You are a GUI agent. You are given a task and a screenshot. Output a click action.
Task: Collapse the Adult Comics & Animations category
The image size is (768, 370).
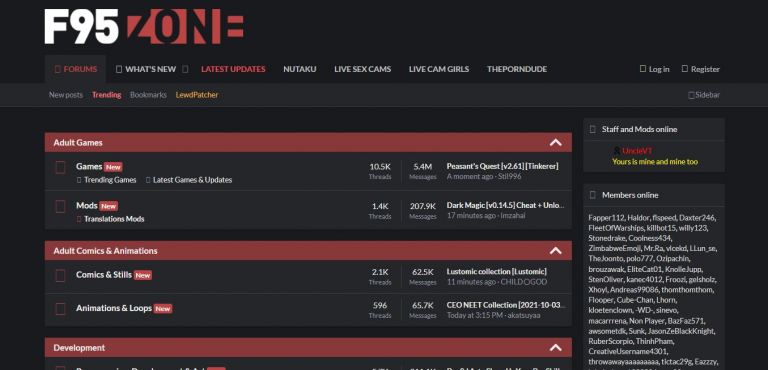coord(555,250)
